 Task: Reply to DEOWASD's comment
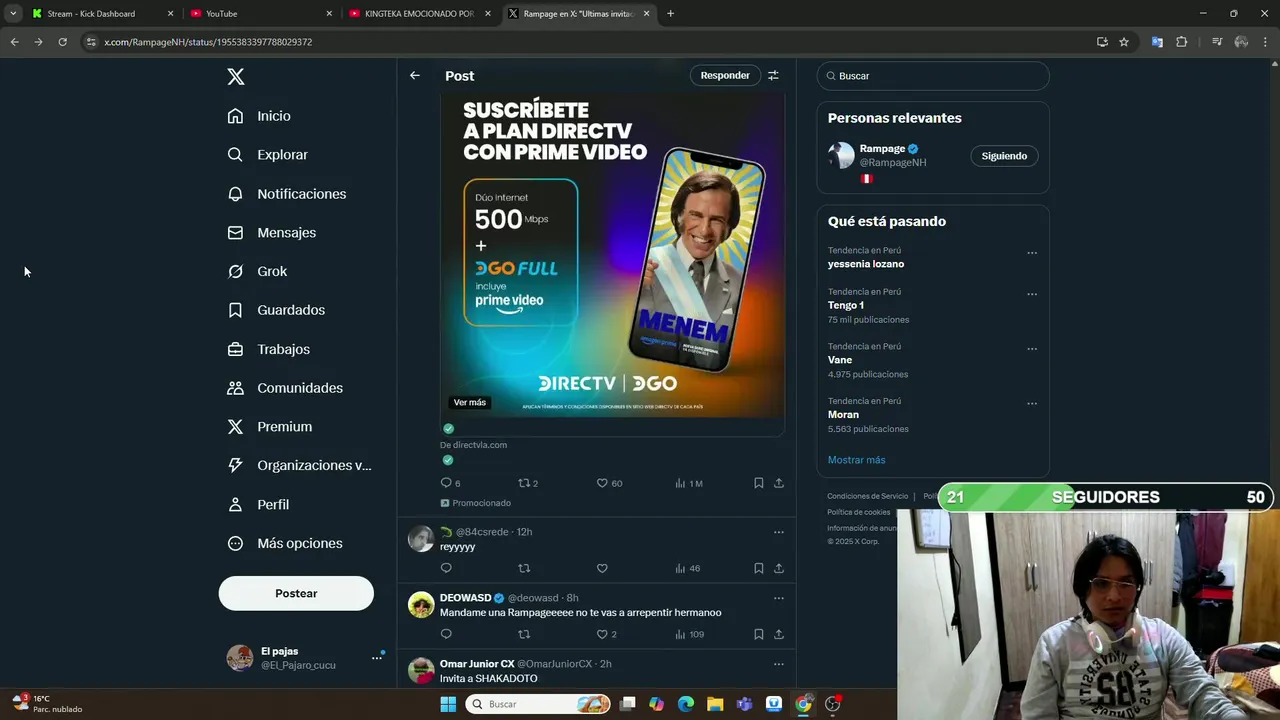click(446, 634)
